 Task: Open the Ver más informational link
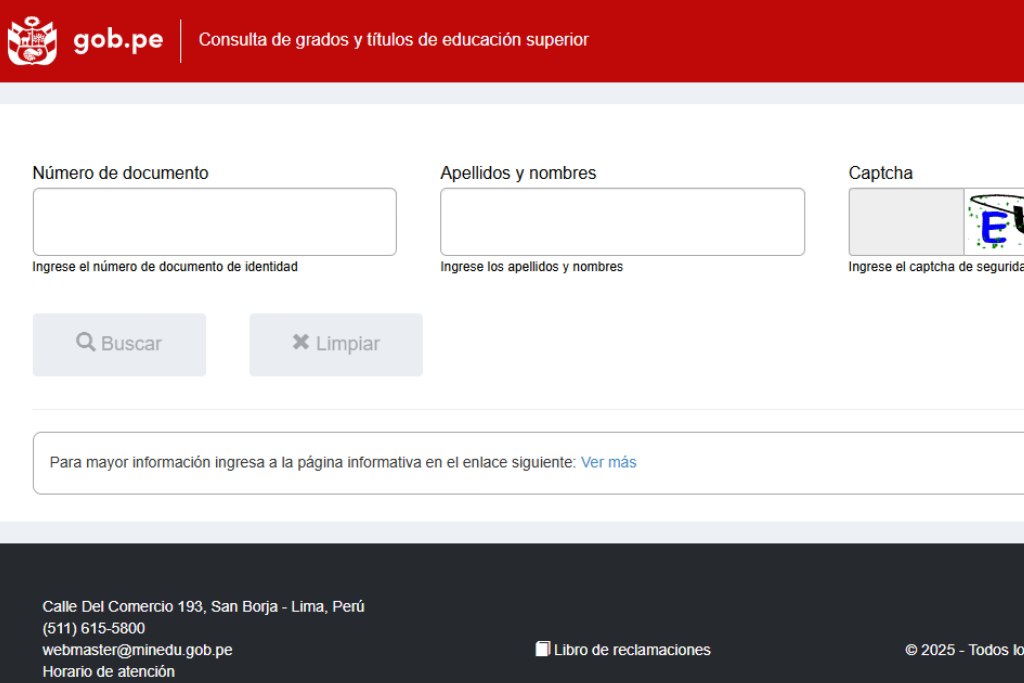point(608,462)
